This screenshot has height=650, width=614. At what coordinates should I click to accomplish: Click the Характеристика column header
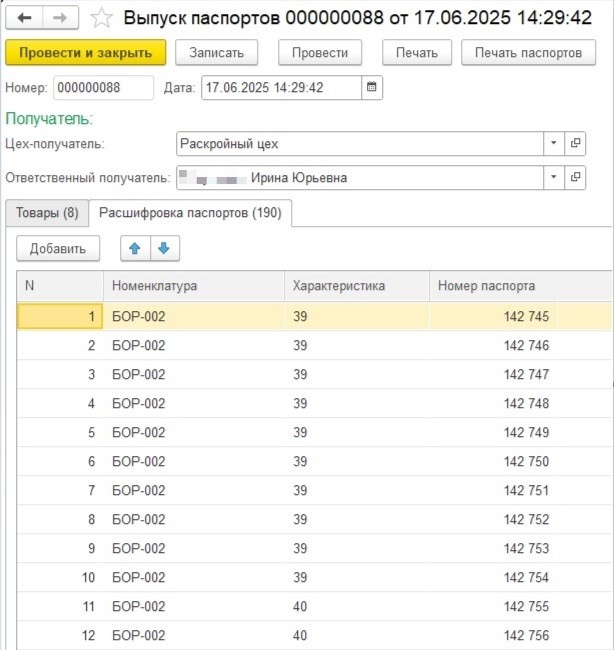(338, 286)
